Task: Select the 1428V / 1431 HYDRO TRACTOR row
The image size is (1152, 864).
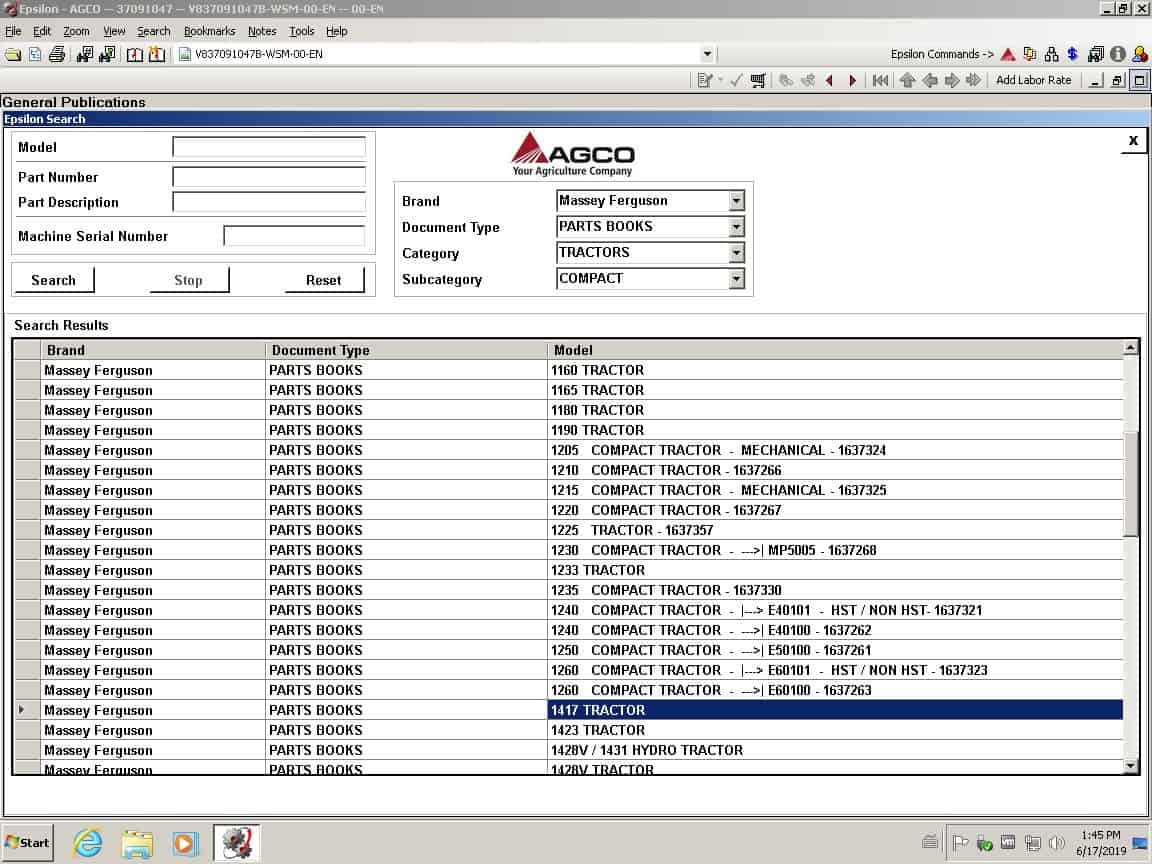Action: (569, 750)
